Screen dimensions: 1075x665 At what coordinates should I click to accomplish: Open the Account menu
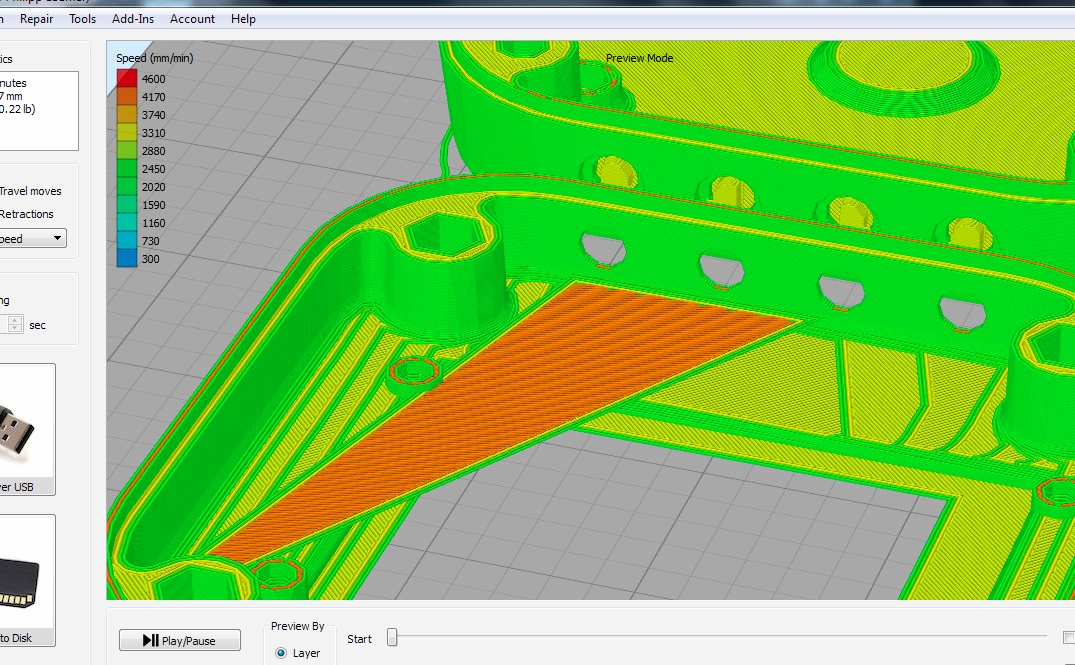(x=192, y=19)
